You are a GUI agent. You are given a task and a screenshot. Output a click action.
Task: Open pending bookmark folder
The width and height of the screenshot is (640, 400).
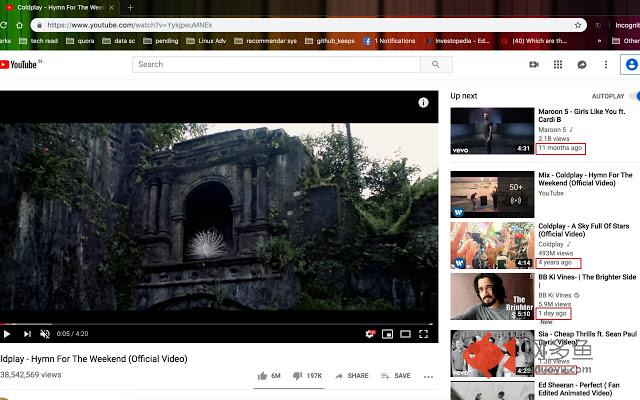point(161,41)
